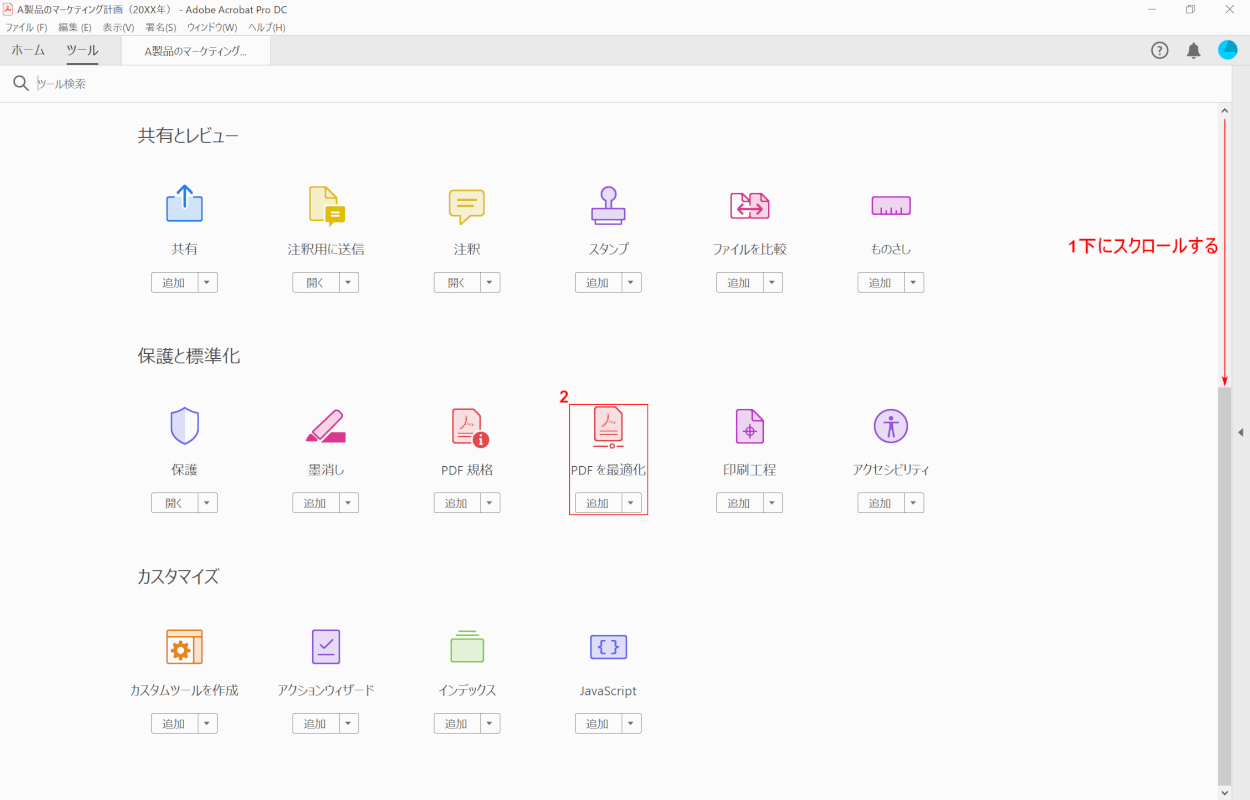The image size is (1250, 800).
Task: Open the 印刷工程 tool icon
Action: (x=749, y=427)
